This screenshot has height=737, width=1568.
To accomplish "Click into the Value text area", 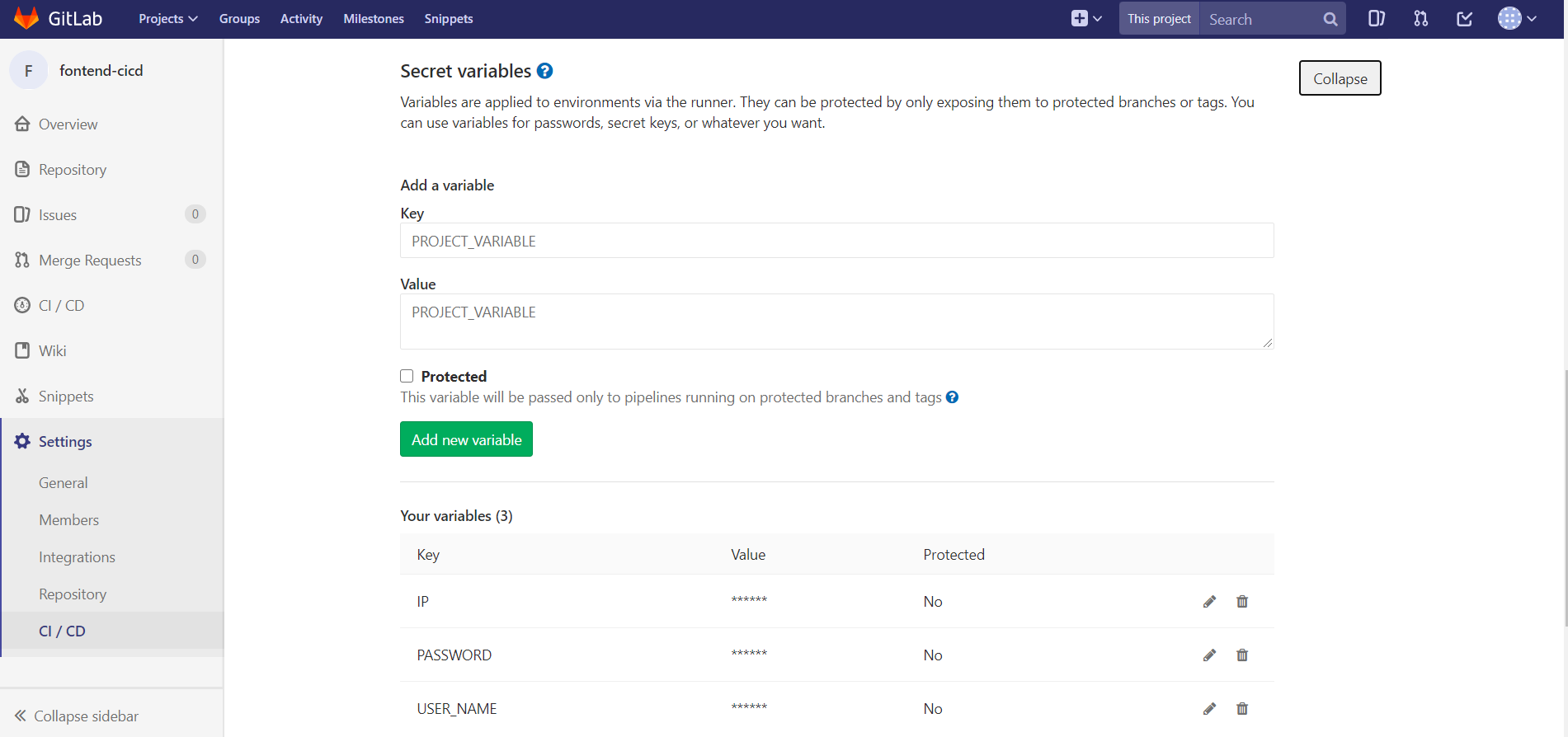I will [x=837, y=322].
